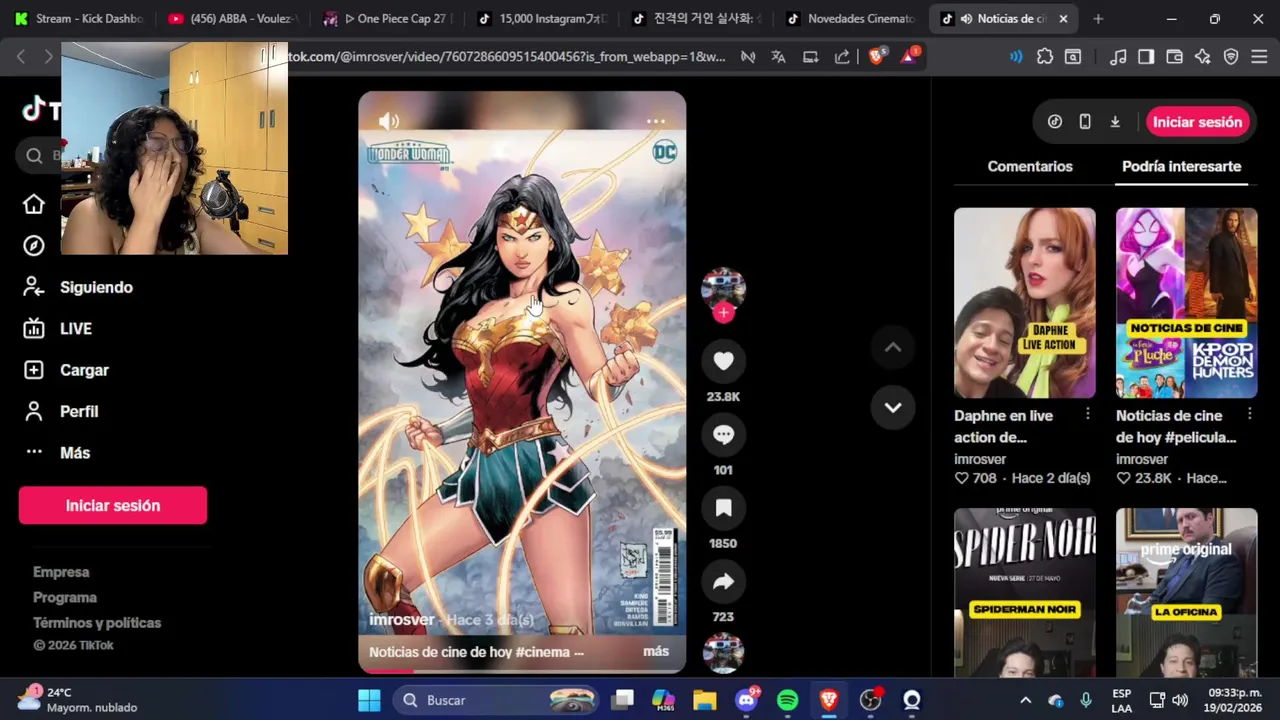Click browser translate page icon
The height and width of the screenshot is (720, 1280).
point(778,57)
